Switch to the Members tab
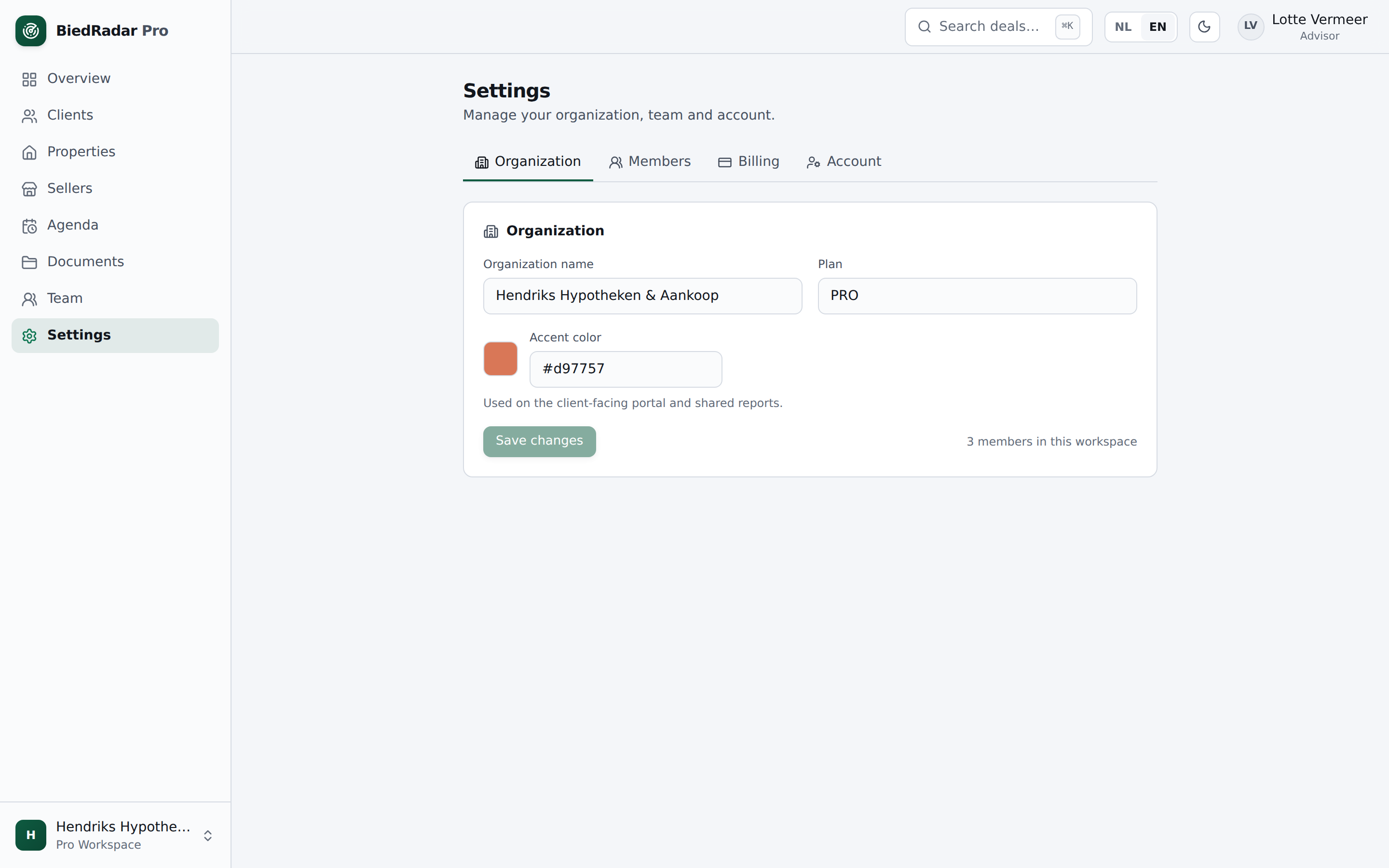 pos(650,162)
